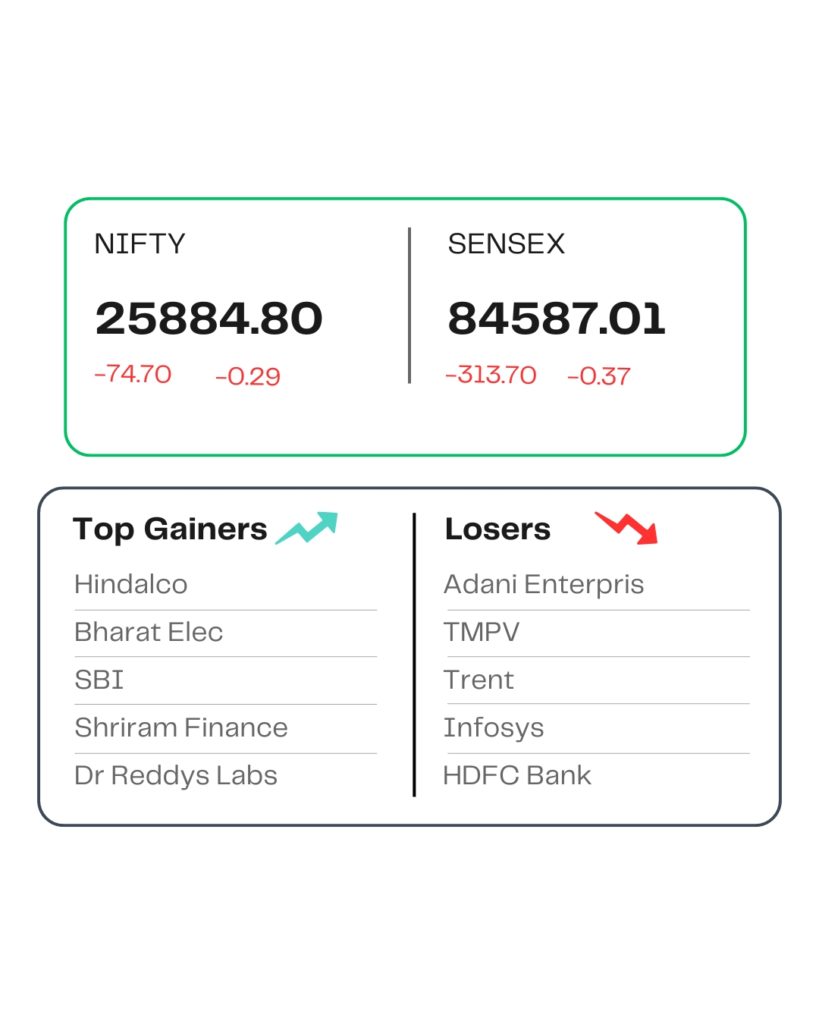
Task: Select Trent in the losers list
Action: click(479, 680)
